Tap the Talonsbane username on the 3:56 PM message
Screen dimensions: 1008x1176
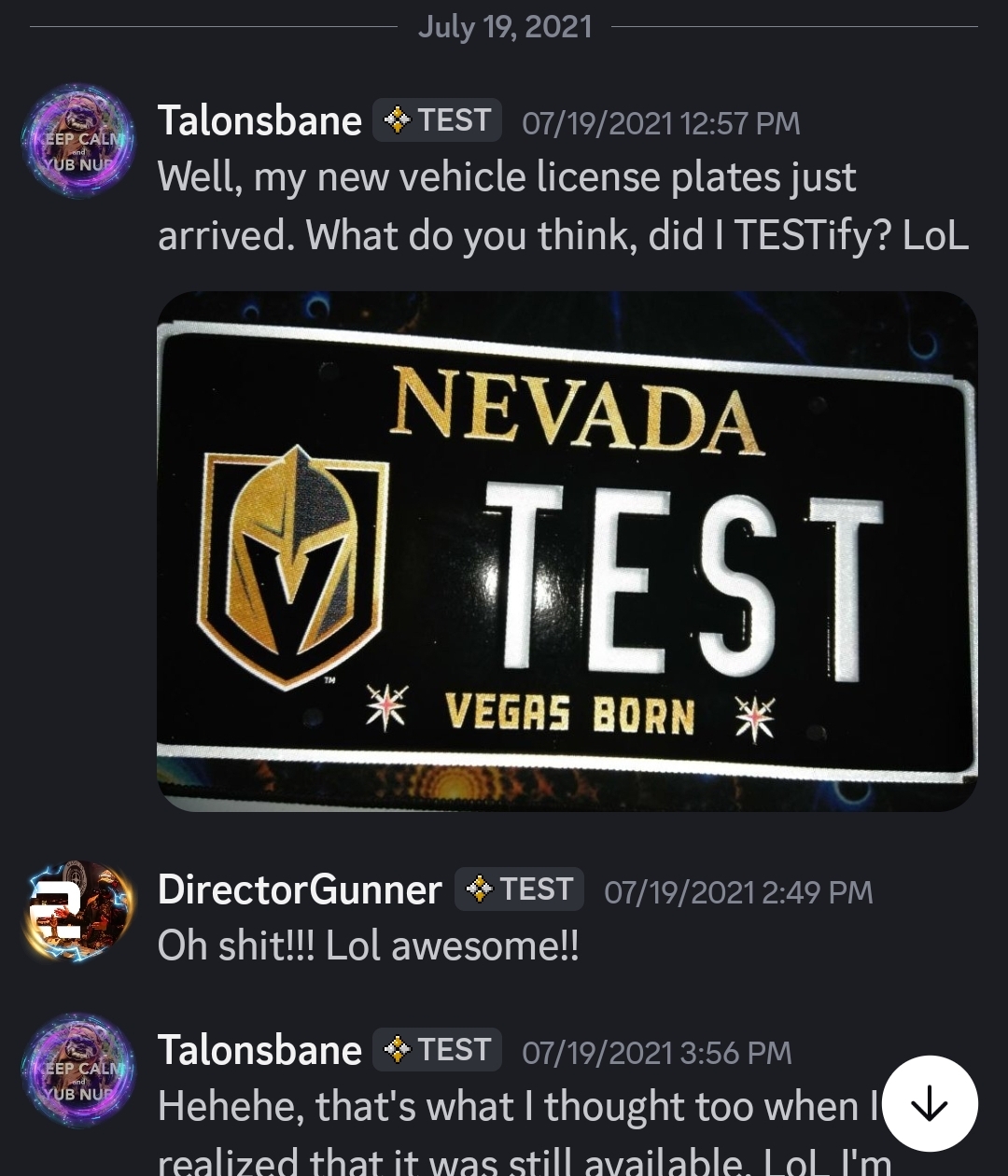coord(259,1050)
